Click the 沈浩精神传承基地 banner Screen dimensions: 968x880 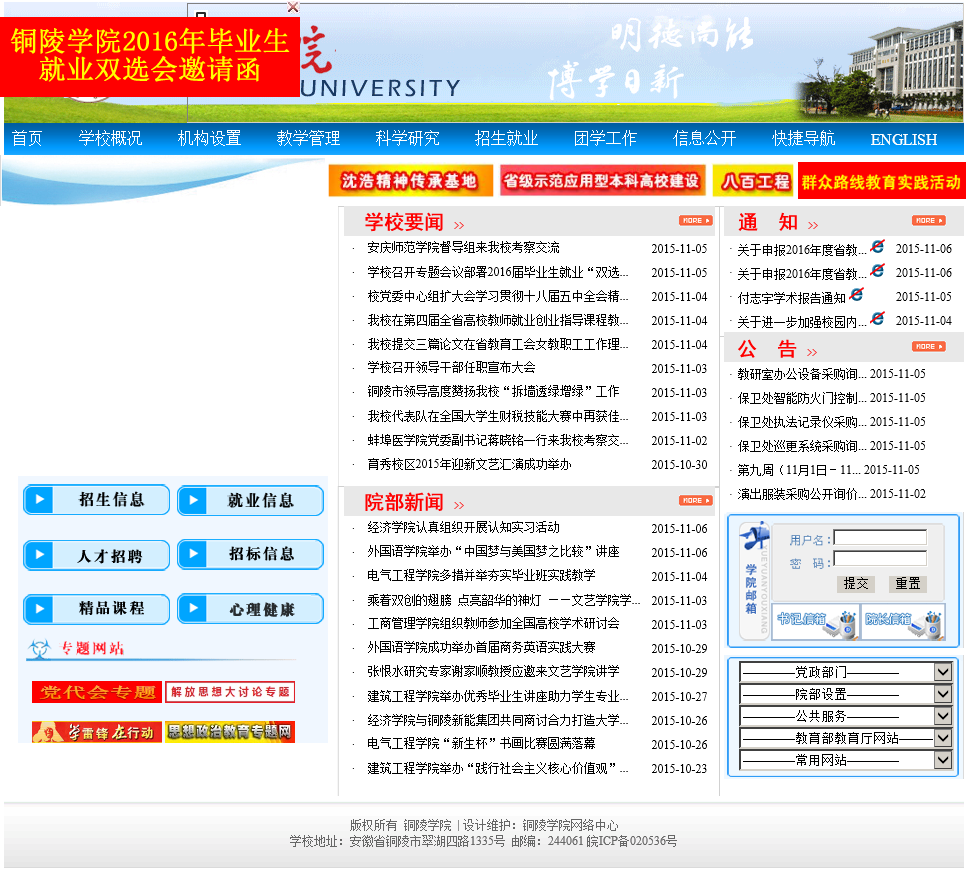click(x=411, y=180)
